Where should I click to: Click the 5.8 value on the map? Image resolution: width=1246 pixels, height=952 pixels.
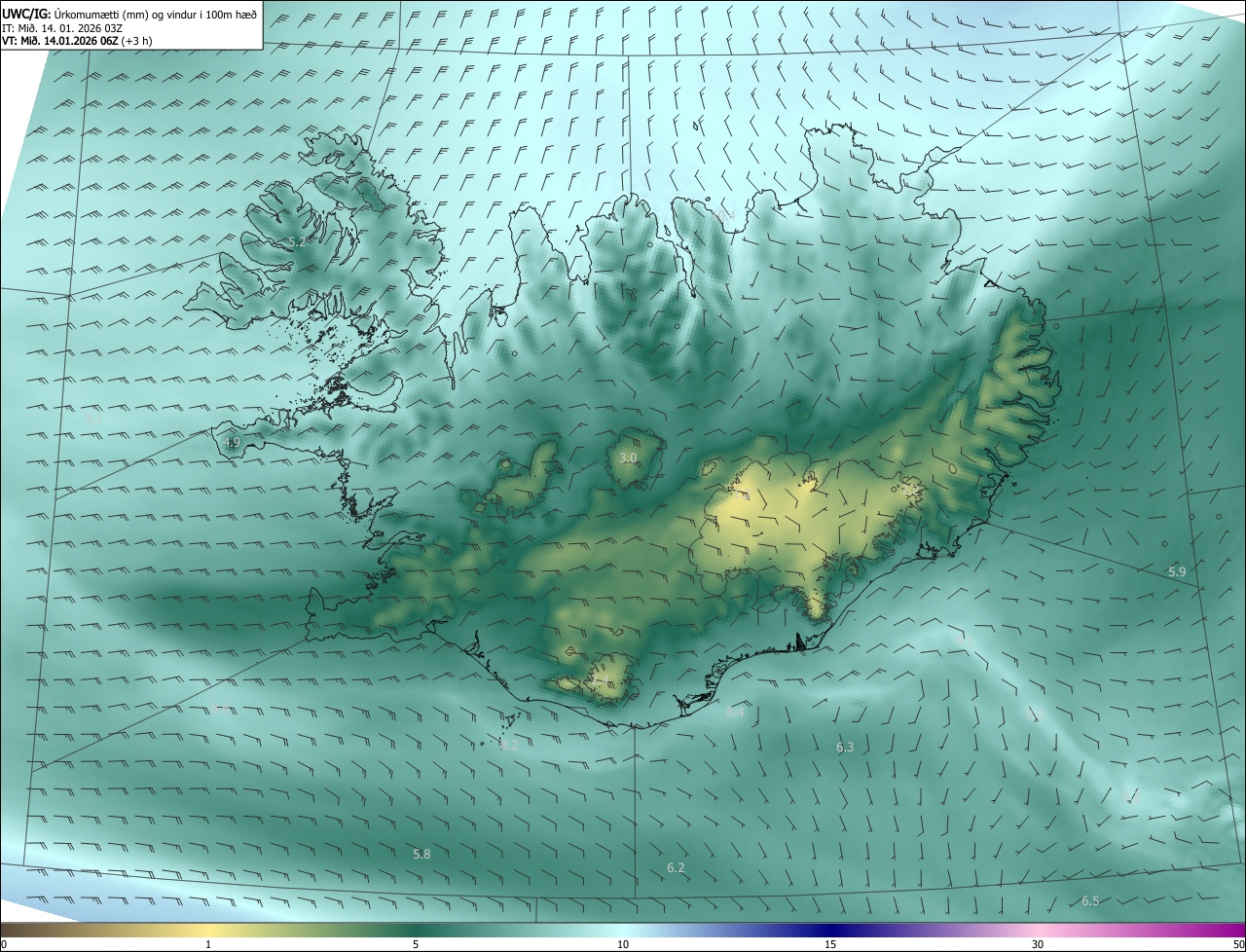421,854
